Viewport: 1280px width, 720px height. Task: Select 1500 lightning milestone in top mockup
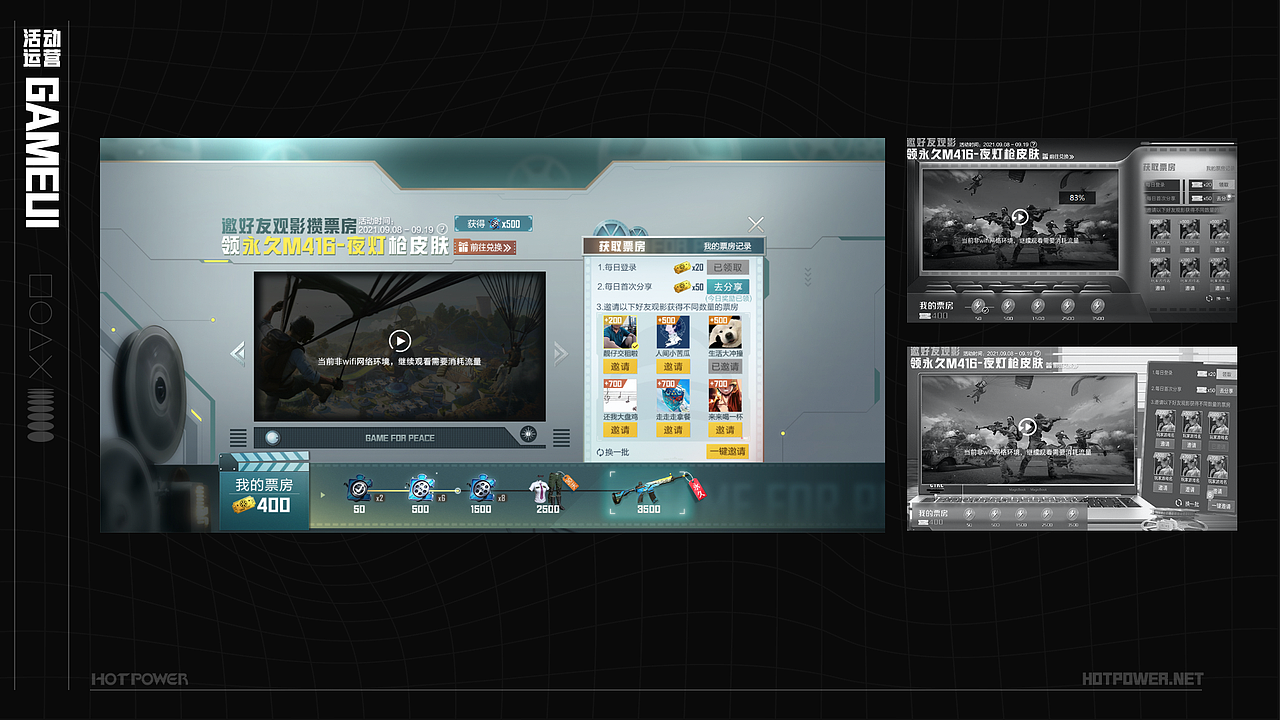1038,306
